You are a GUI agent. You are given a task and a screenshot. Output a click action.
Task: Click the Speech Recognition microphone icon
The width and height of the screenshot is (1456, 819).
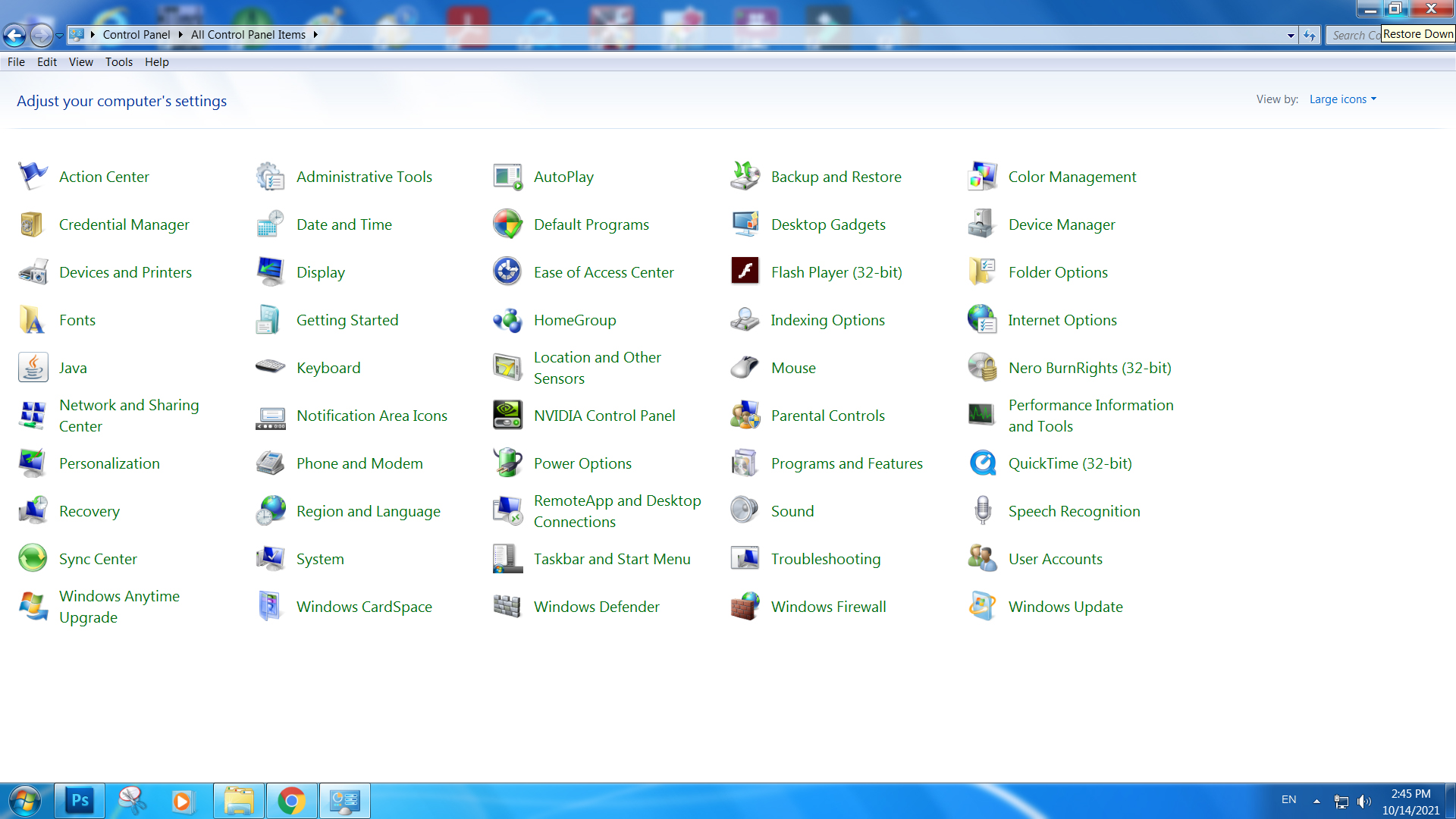coord(983,510)
